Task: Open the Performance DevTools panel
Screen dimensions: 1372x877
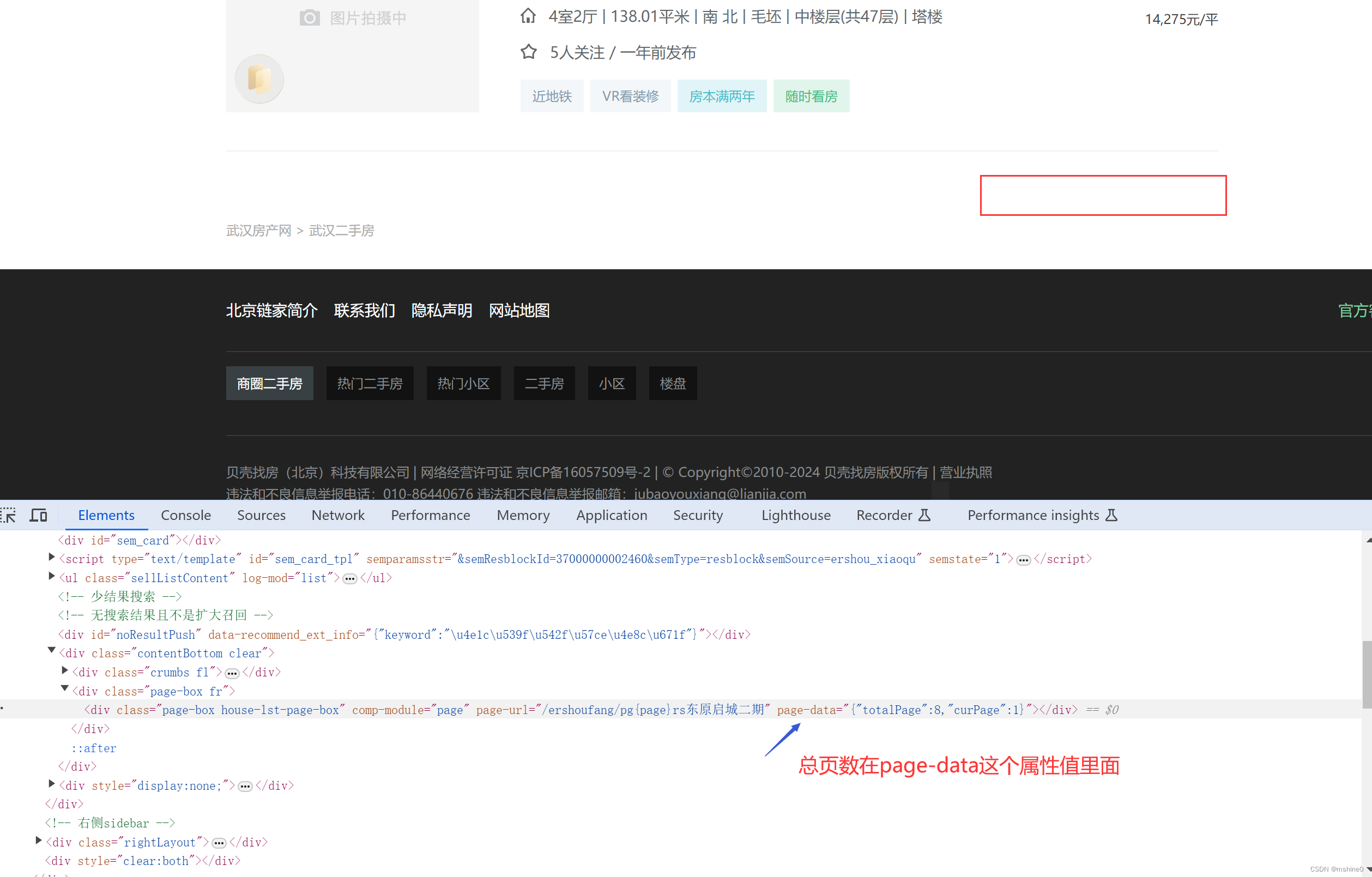Action: tap(430, 515)
